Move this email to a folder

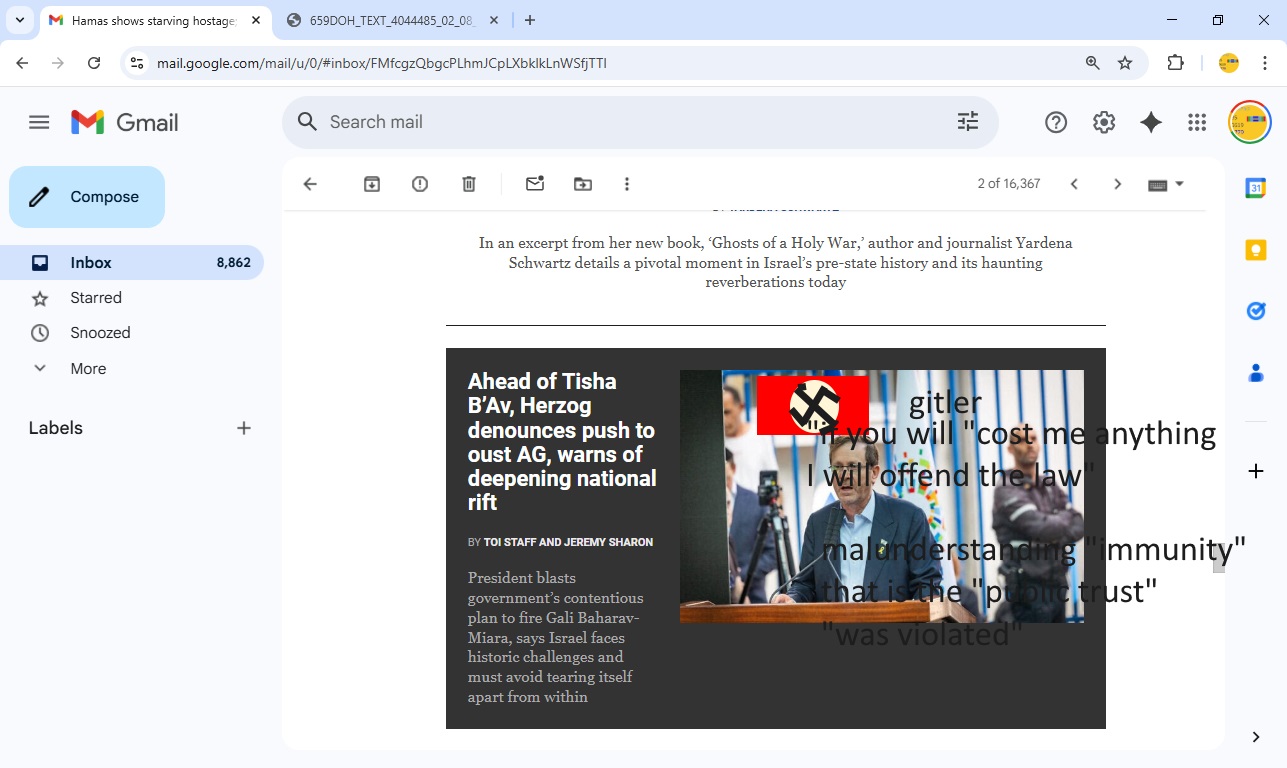583,184
